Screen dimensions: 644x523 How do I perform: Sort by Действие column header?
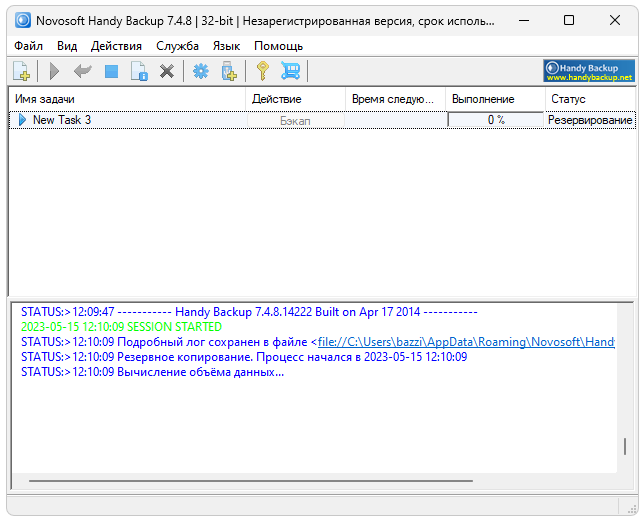pos(295,99)
